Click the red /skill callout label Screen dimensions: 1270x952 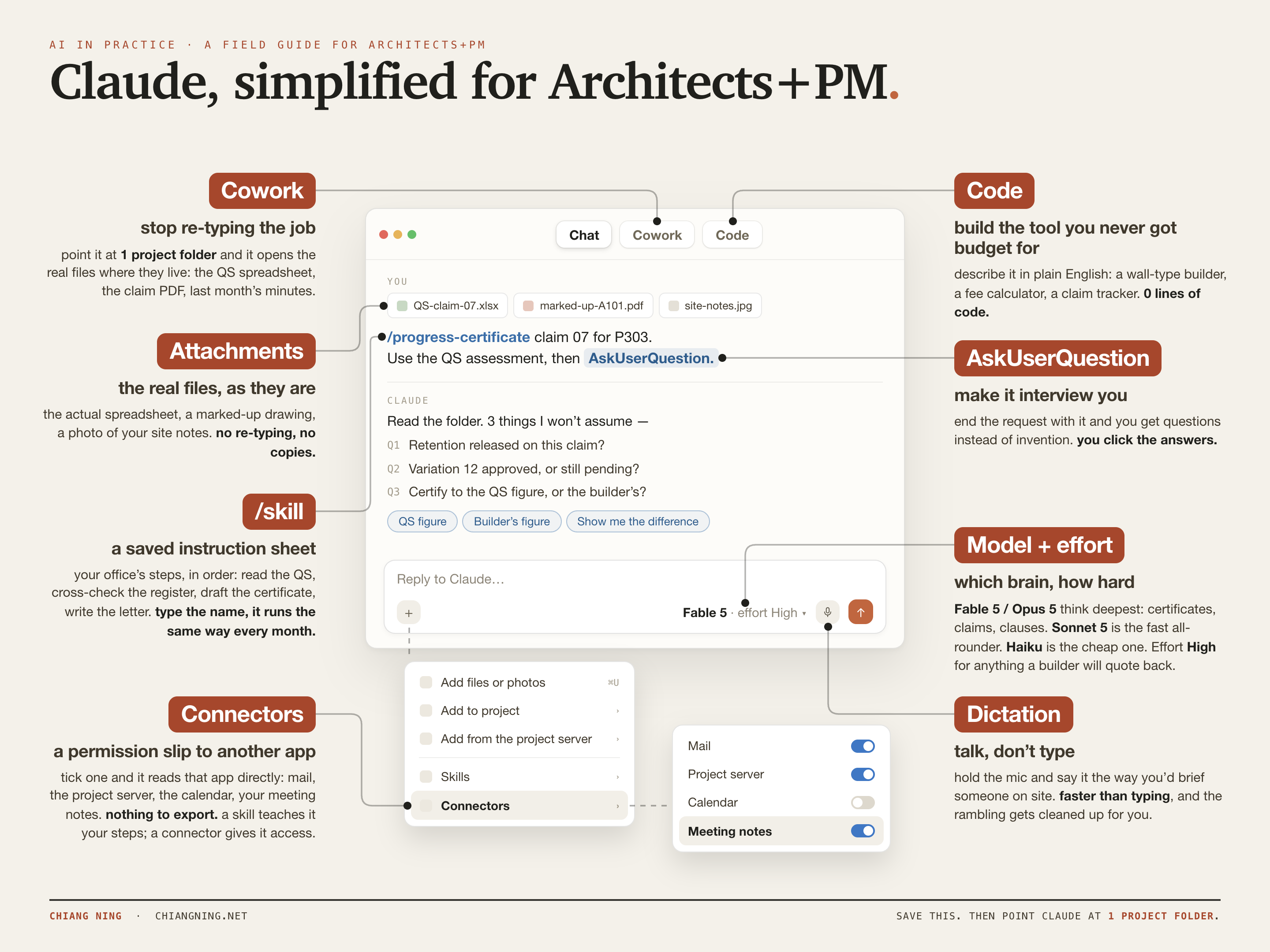278,511
